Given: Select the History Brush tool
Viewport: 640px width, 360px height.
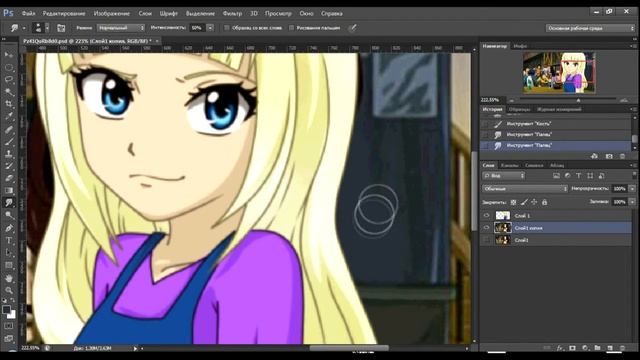Looking at the screenshot, I should tap(9, 166).
